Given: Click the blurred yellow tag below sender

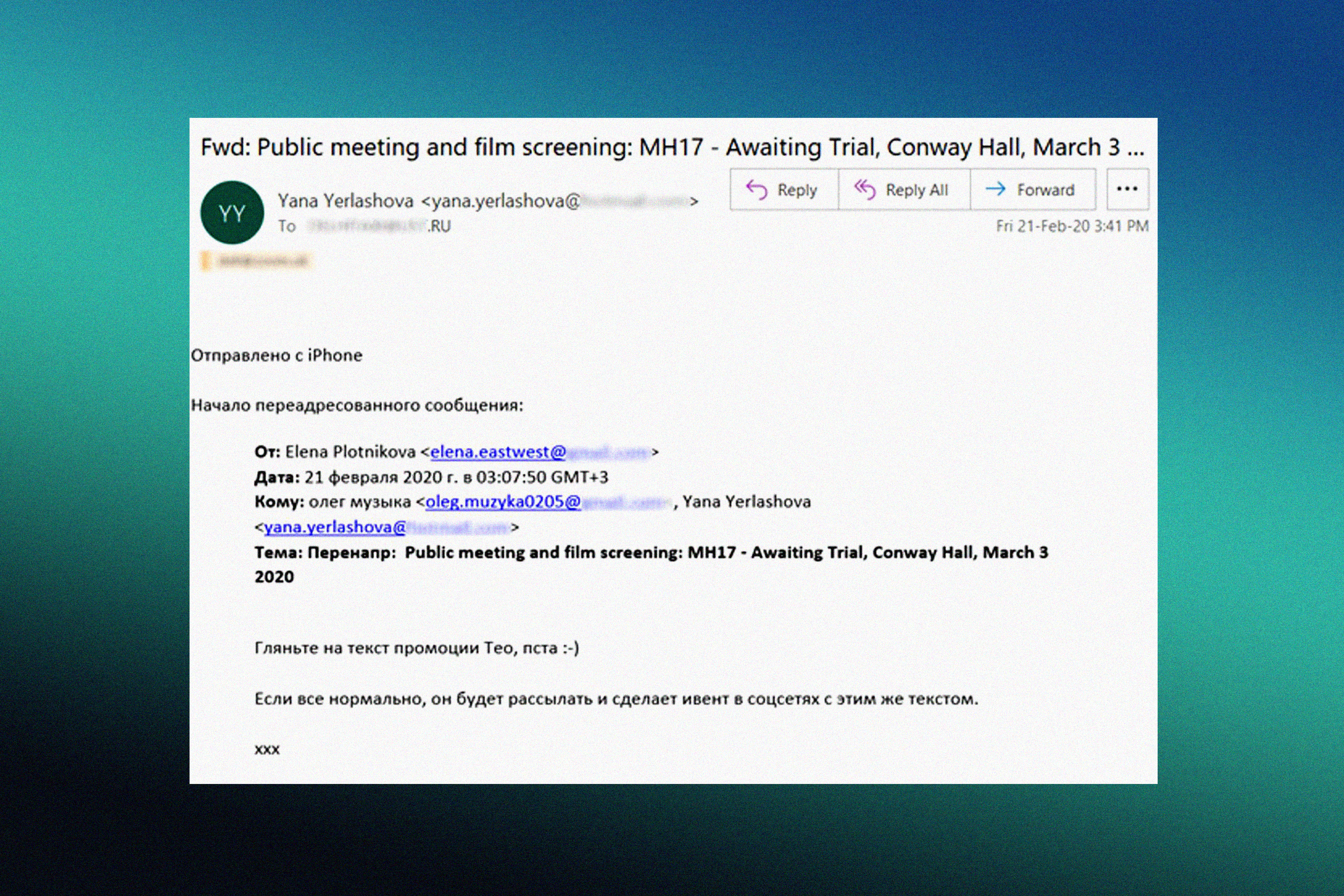Looking at the screenshot, I should click(257, 262).
